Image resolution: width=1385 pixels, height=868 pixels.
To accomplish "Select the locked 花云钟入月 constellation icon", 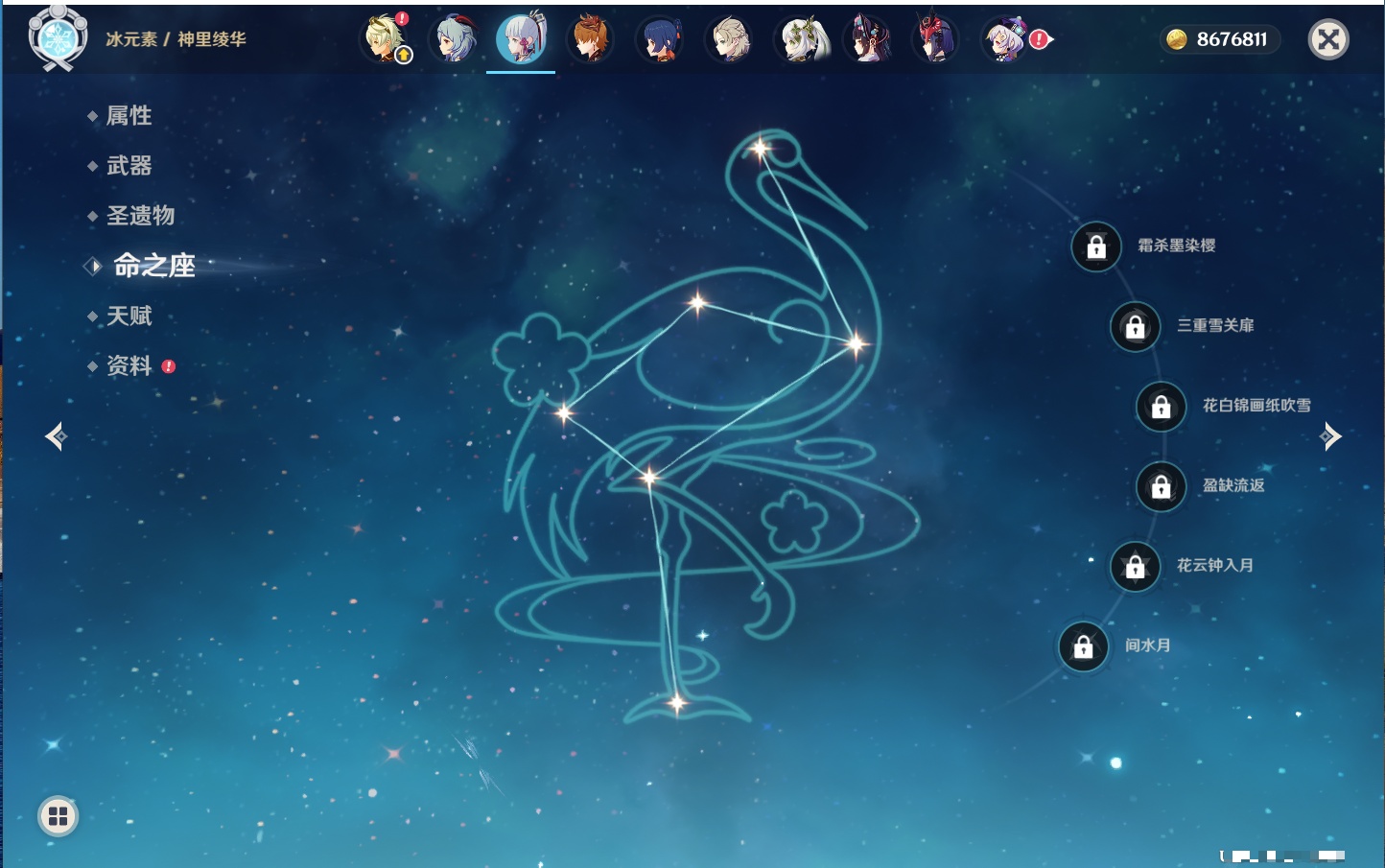I will point(1135,567).
